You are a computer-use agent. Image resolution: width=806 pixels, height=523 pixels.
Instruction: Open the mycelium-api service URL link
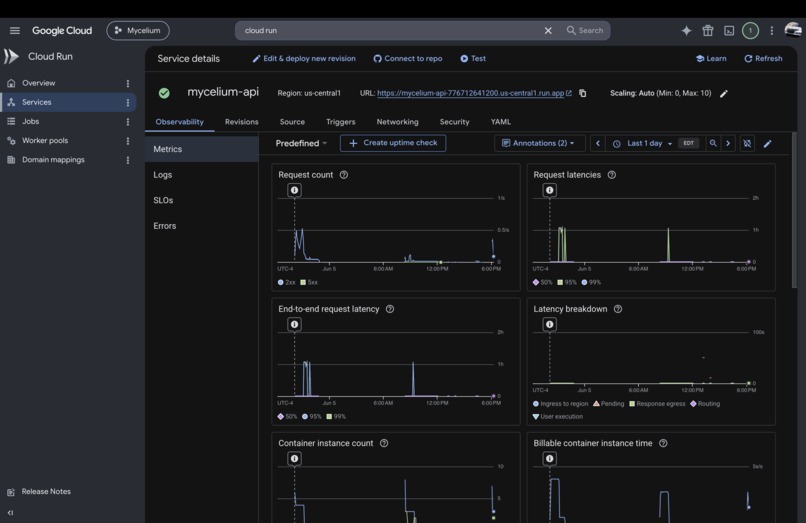click(x=470, y=93)
